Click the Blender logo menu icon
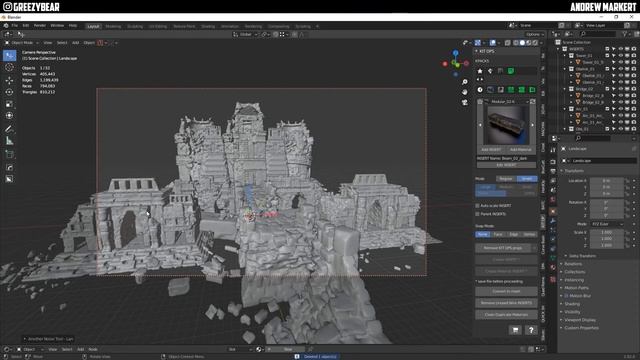 (6, 25)
